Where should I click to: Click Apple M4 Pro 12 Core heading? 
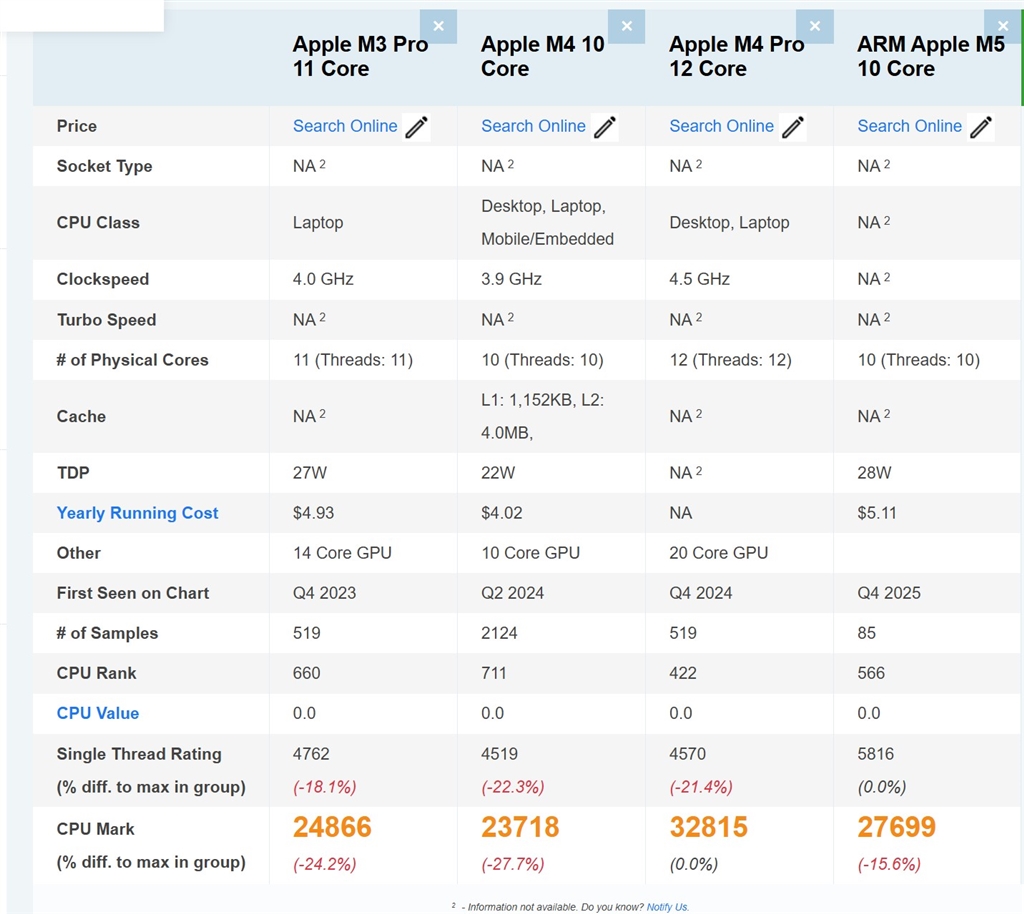[736, 57]
